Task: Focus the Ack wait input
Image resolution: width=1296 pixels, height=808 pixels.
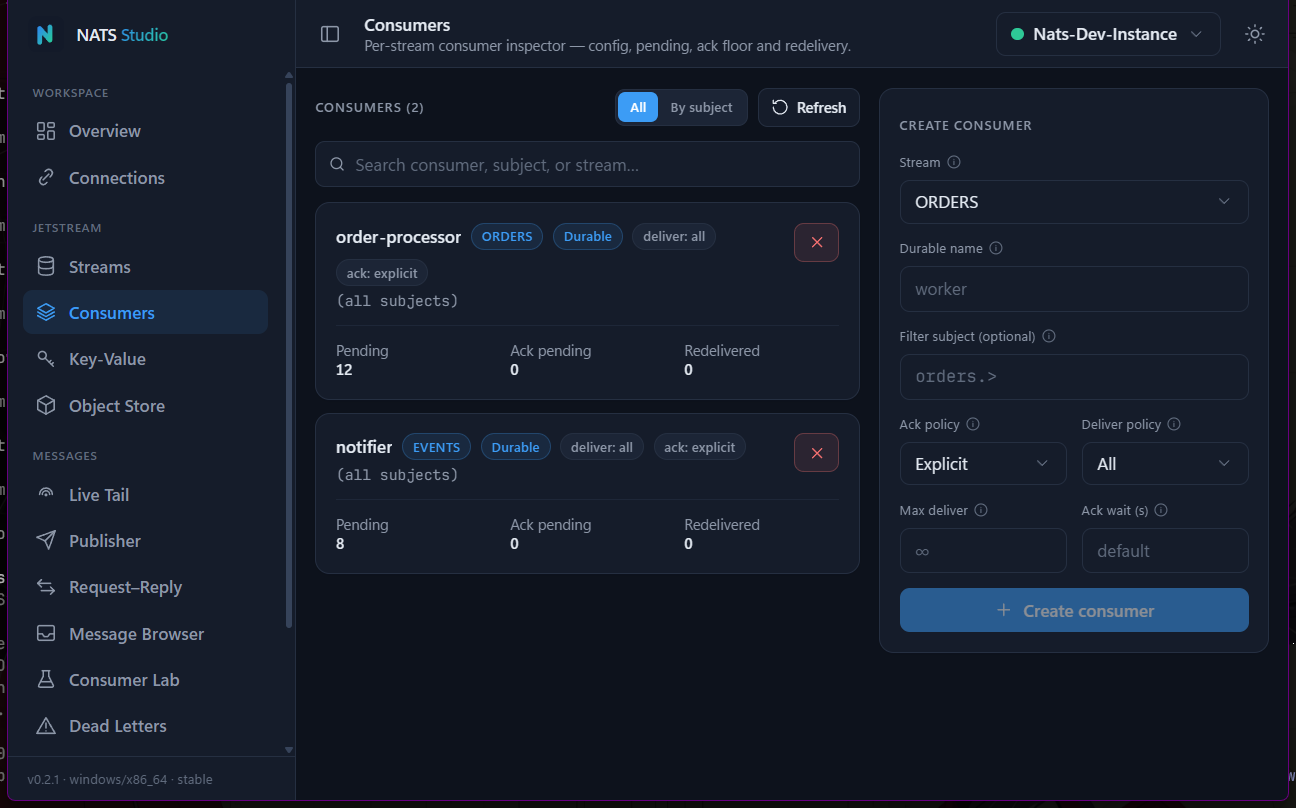Action: [x=1165, y=551]
